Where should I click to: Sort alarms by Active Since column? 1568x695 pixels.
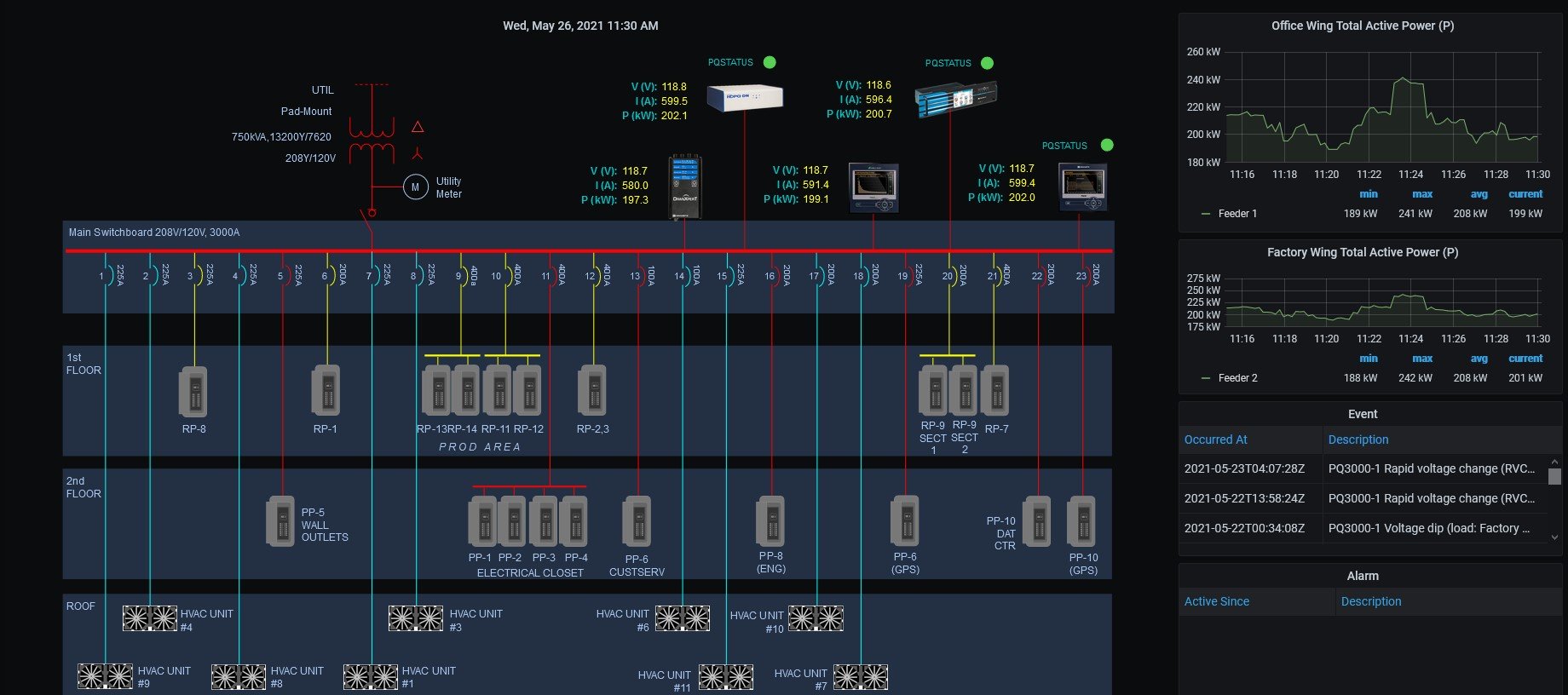tap(1216, 601)
